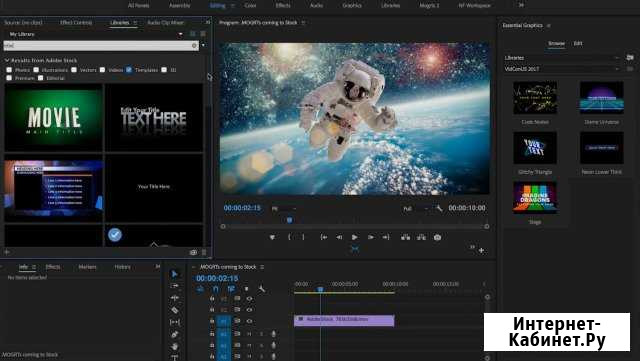Toggle top video track eye visibility
The image size is (640, 361).
point(249,299)
